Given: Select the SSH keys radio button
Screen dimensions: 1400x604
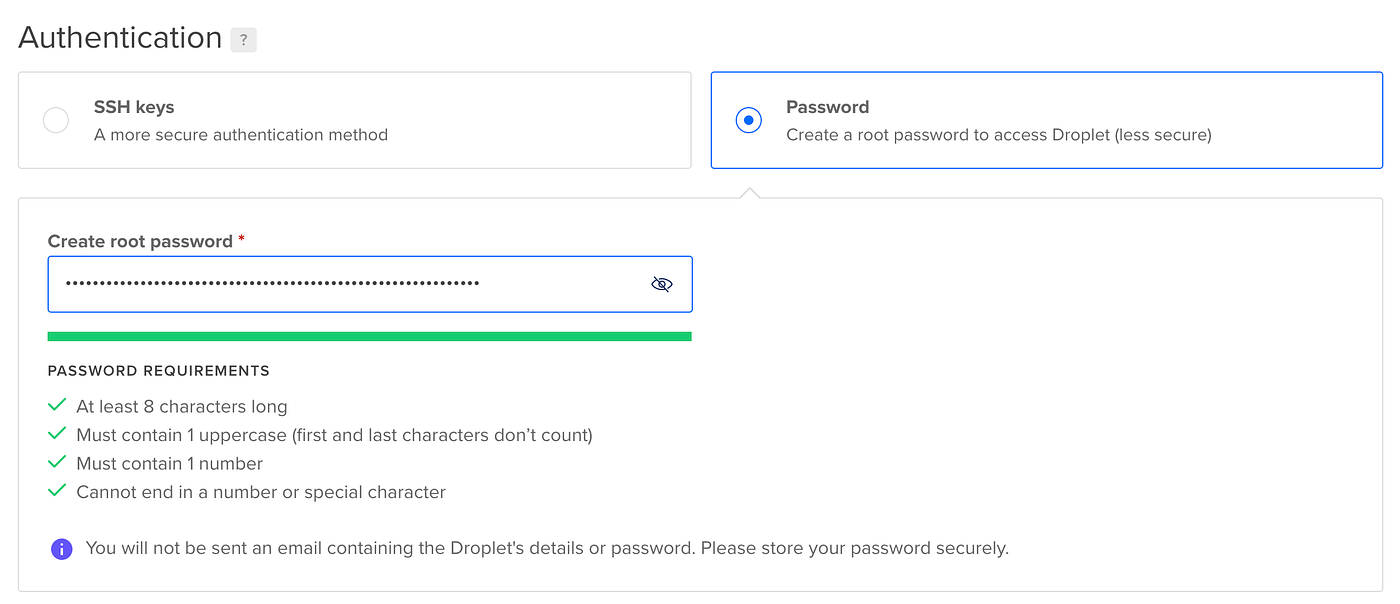Looking at the screenshot, I should pyautogui.click(x=56, y=120).
